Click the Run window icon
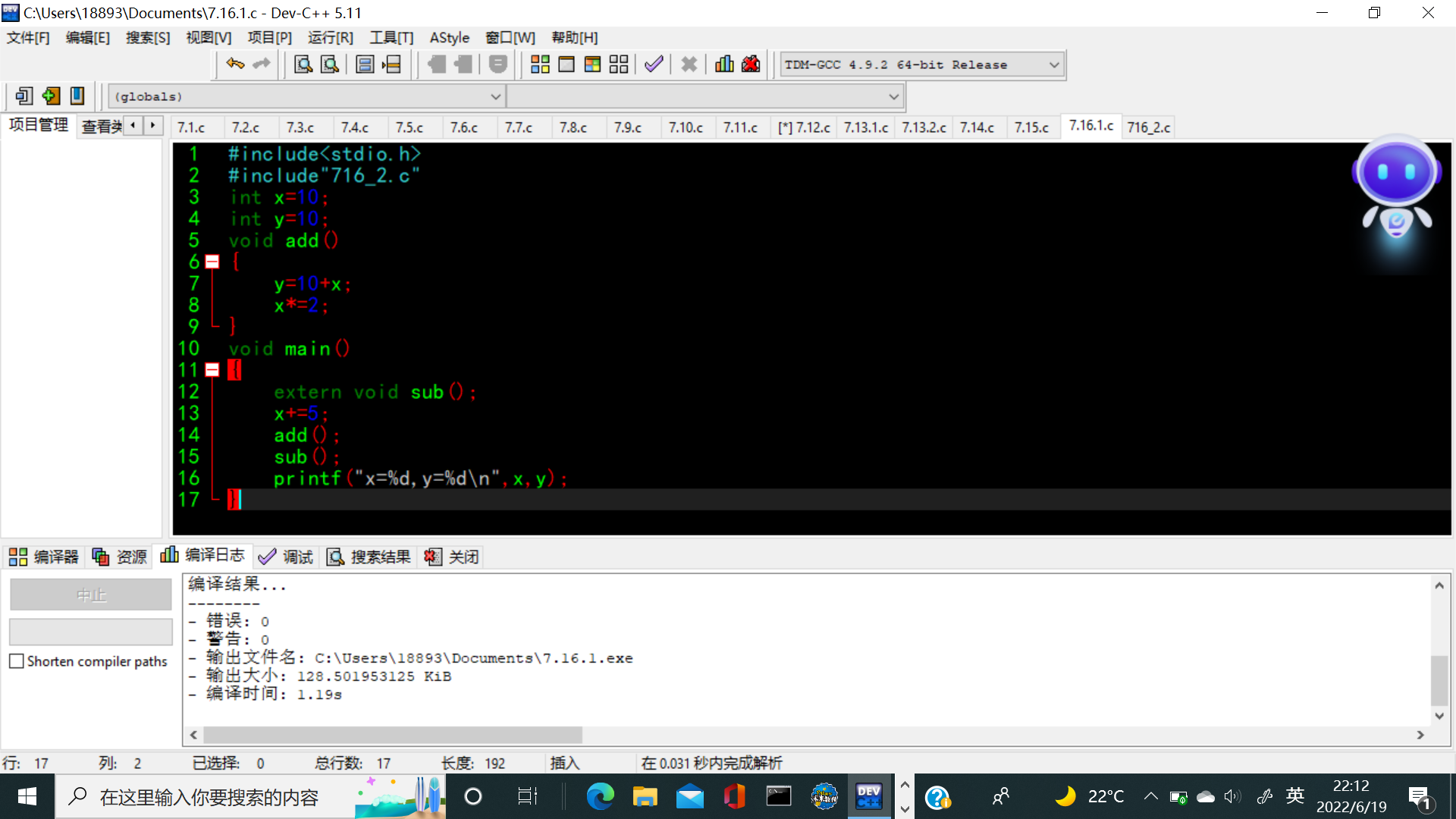The image size is (1456, 819). [x=566, y=64]
